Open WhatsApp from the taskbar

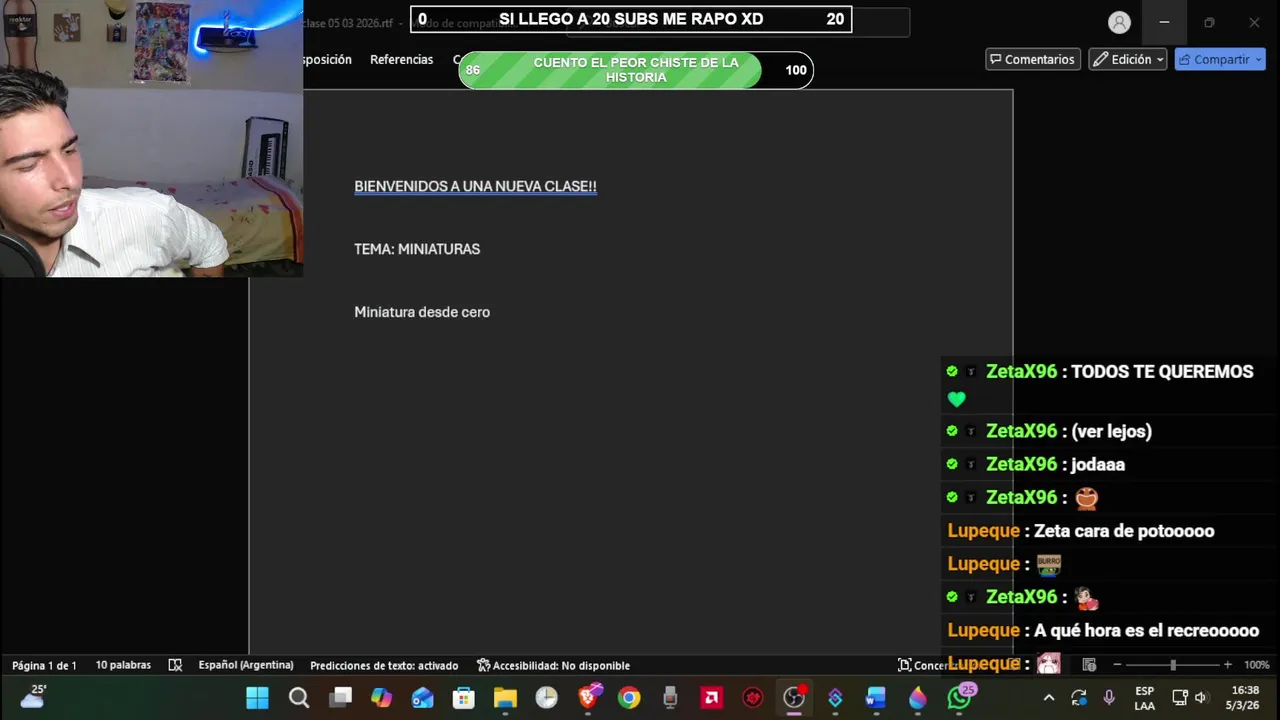pos(960,697)
